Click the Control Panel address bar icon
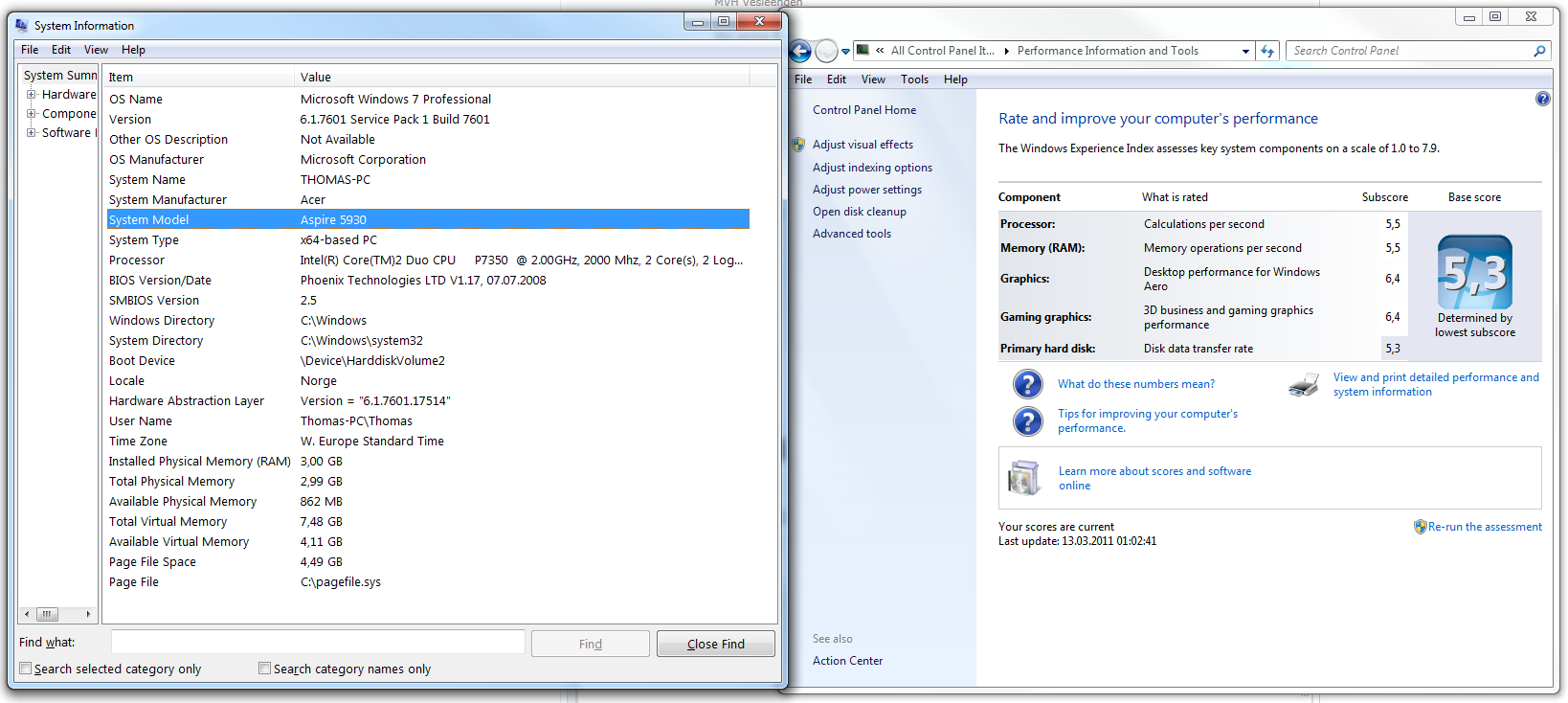This screenshot has height=703, width=1568. (x=863, y=51)
